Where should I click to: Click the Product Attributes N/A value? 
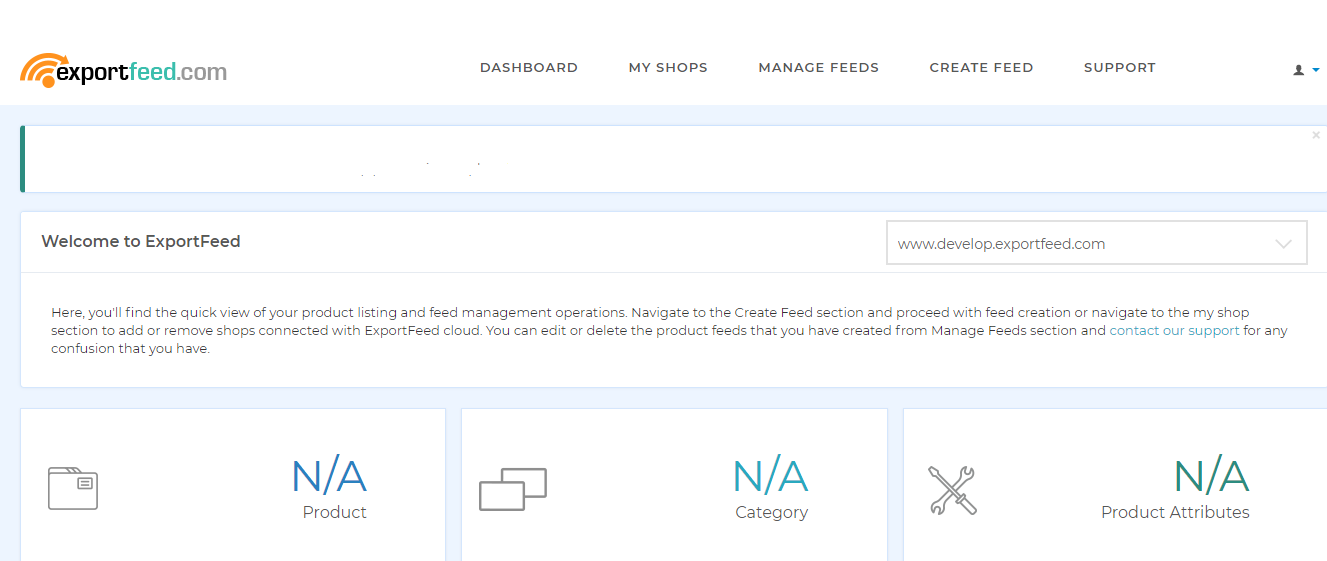coord(1211,477)
